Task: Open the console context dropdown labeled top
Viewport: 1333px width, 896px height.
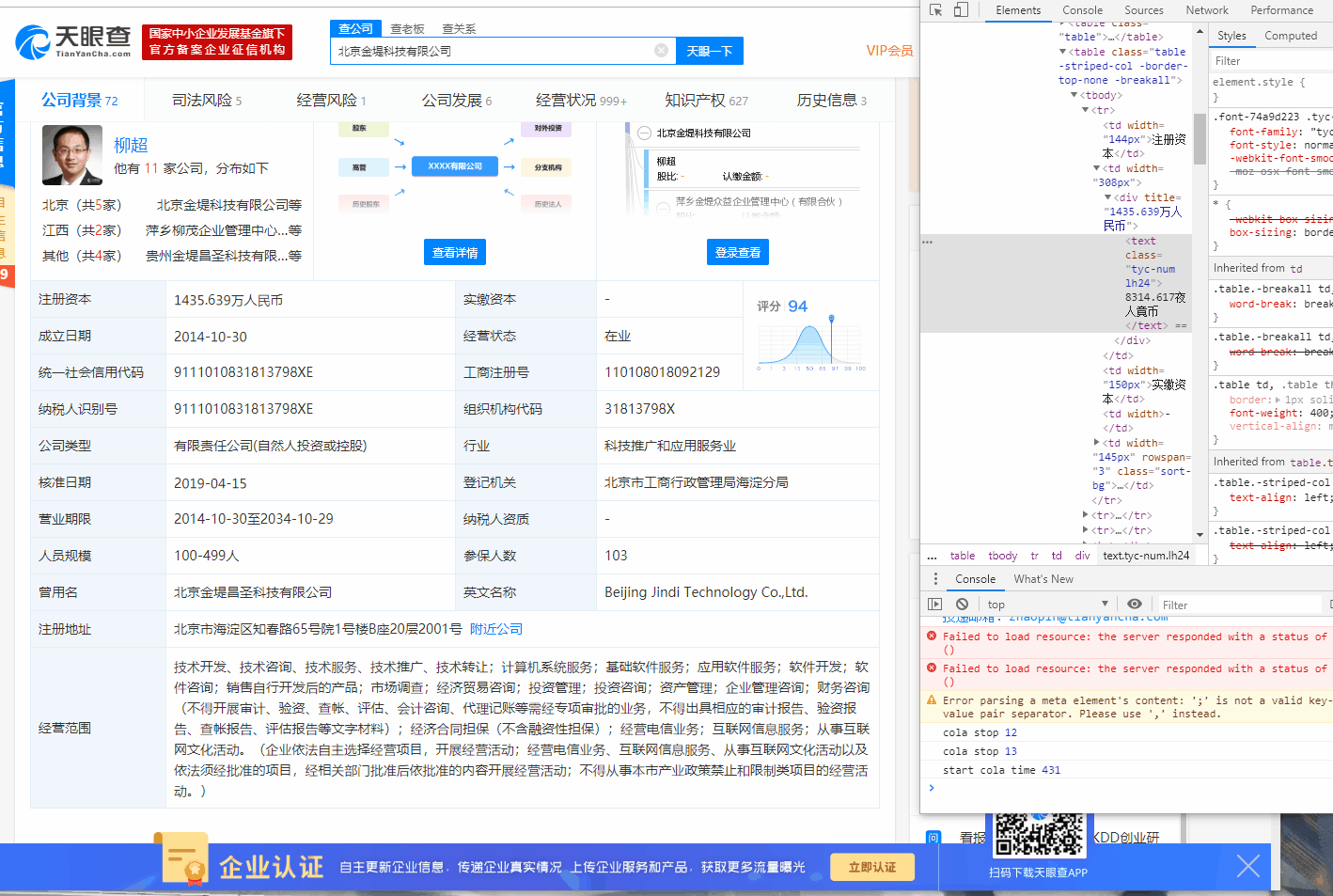Action: pos(1047,605)
